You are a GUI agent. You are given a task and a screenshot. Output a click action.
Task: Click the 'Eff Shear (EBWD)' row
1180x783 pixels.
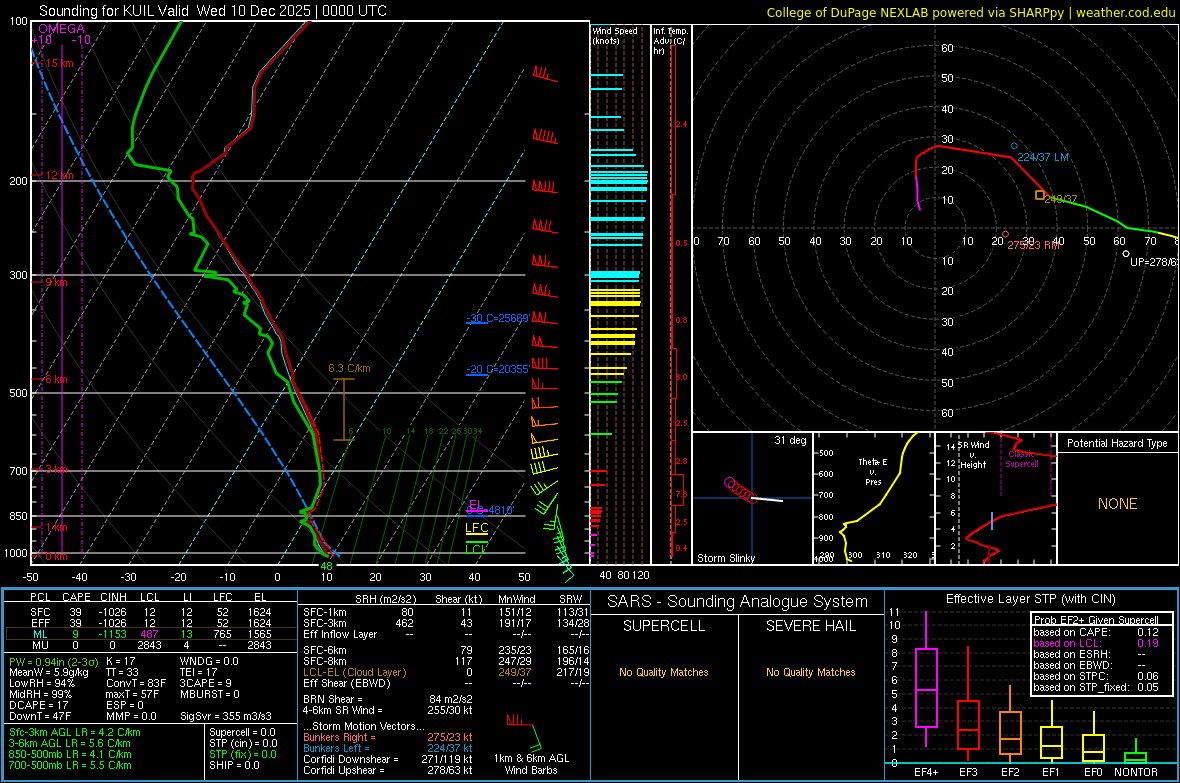(x=446, y=683)
